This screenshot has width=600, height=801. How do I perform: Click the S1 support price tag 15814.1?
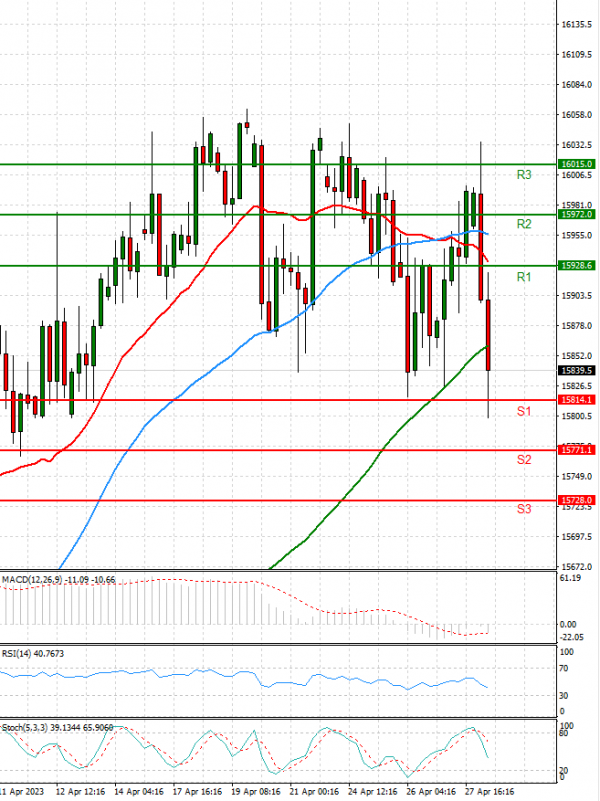click(577, 400)
